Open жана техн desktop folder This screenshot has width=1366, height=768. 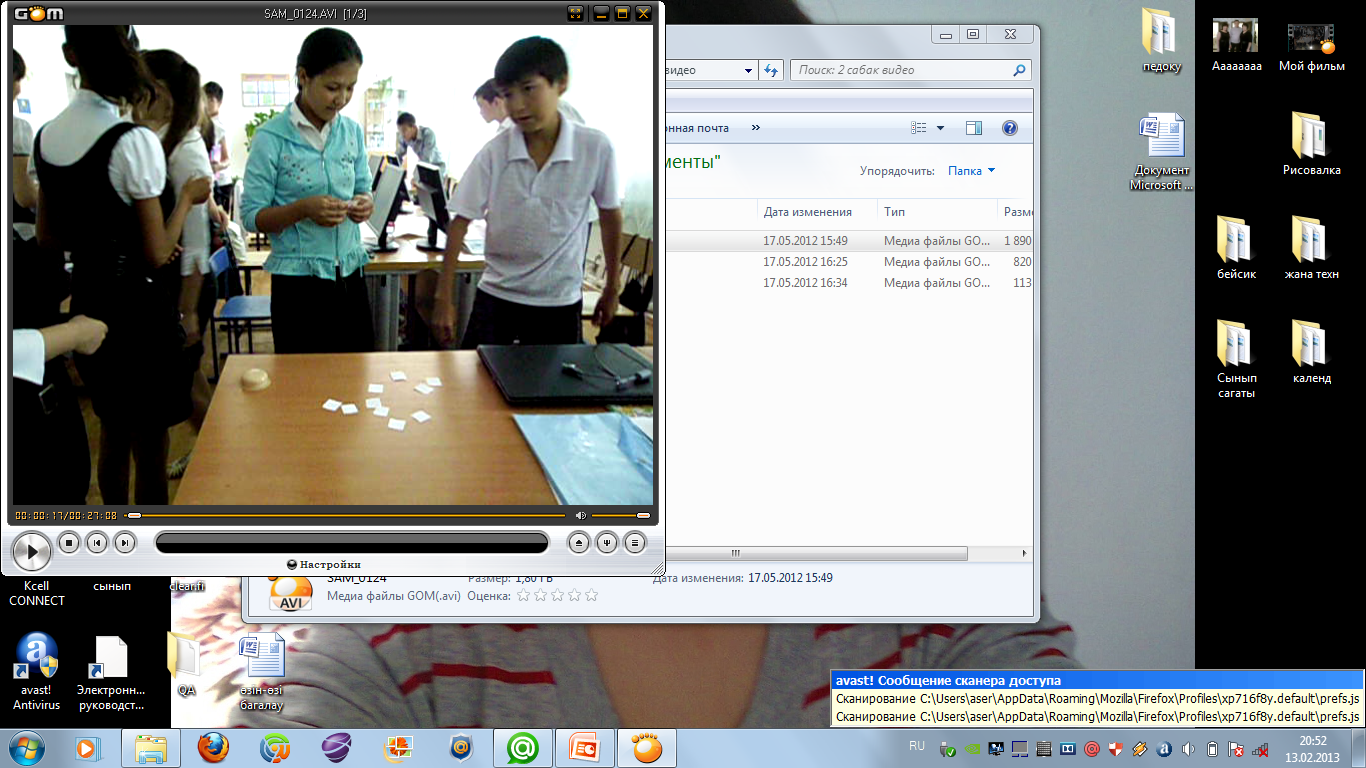(1311, 247)
